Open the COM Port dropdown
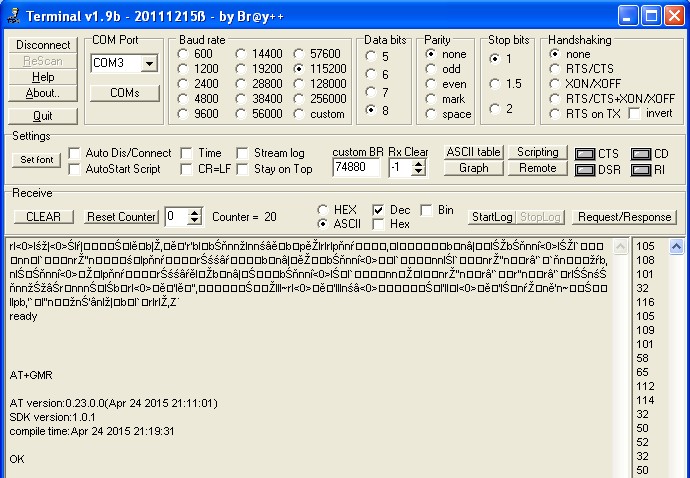Image resolution: width=690 pixels, height=478 pixels. click(150, 63)
